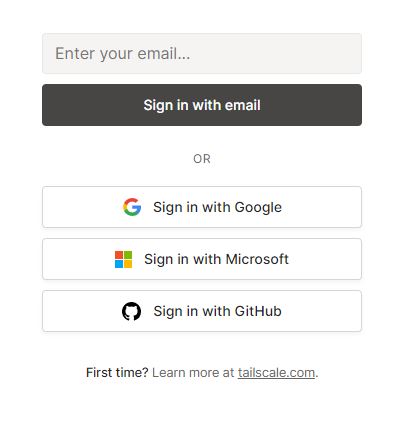
Task: Click the green square in Microsoft logo
Action: pos(128,255)
